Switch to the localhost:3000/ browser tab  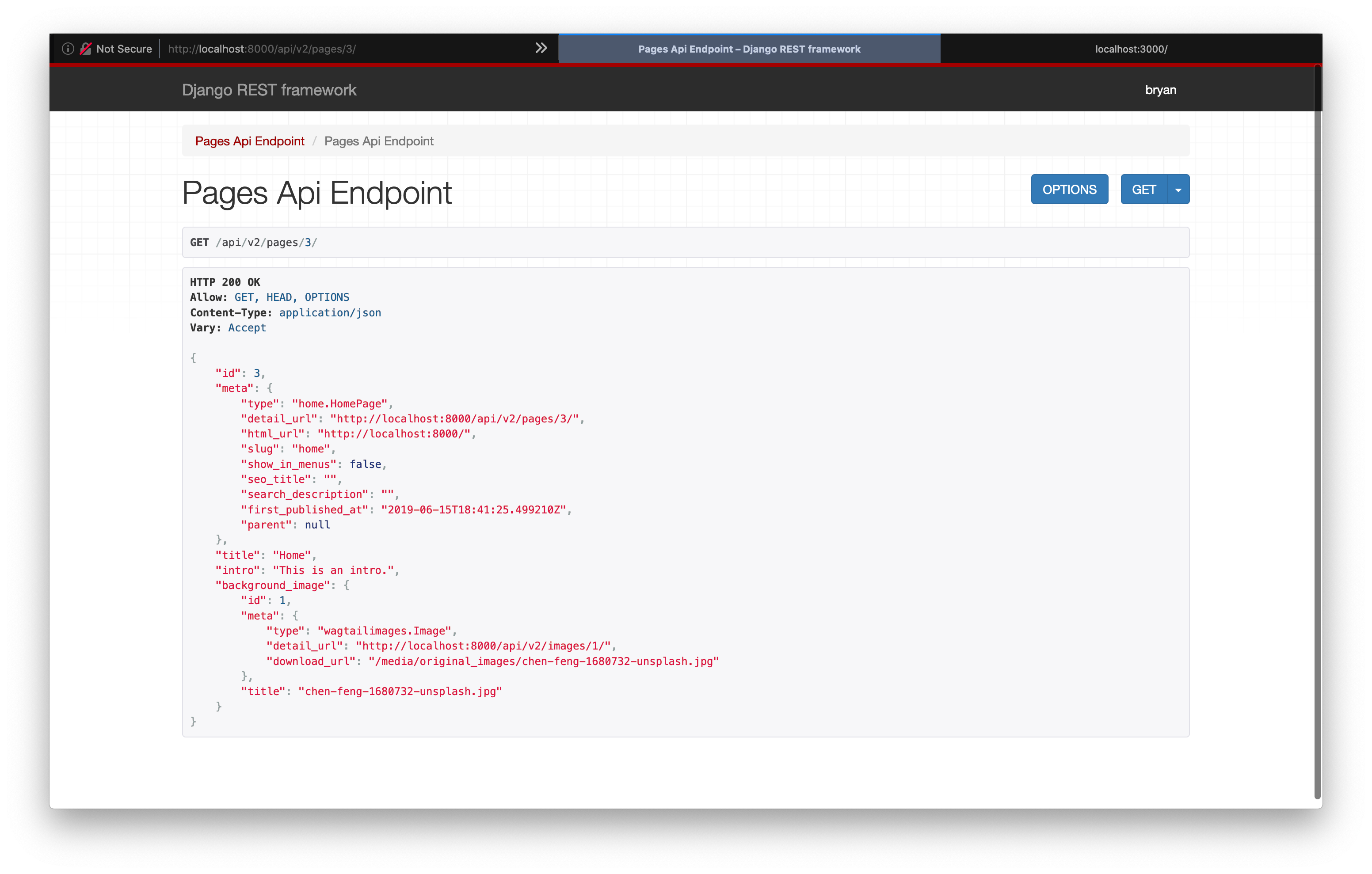1131,49
